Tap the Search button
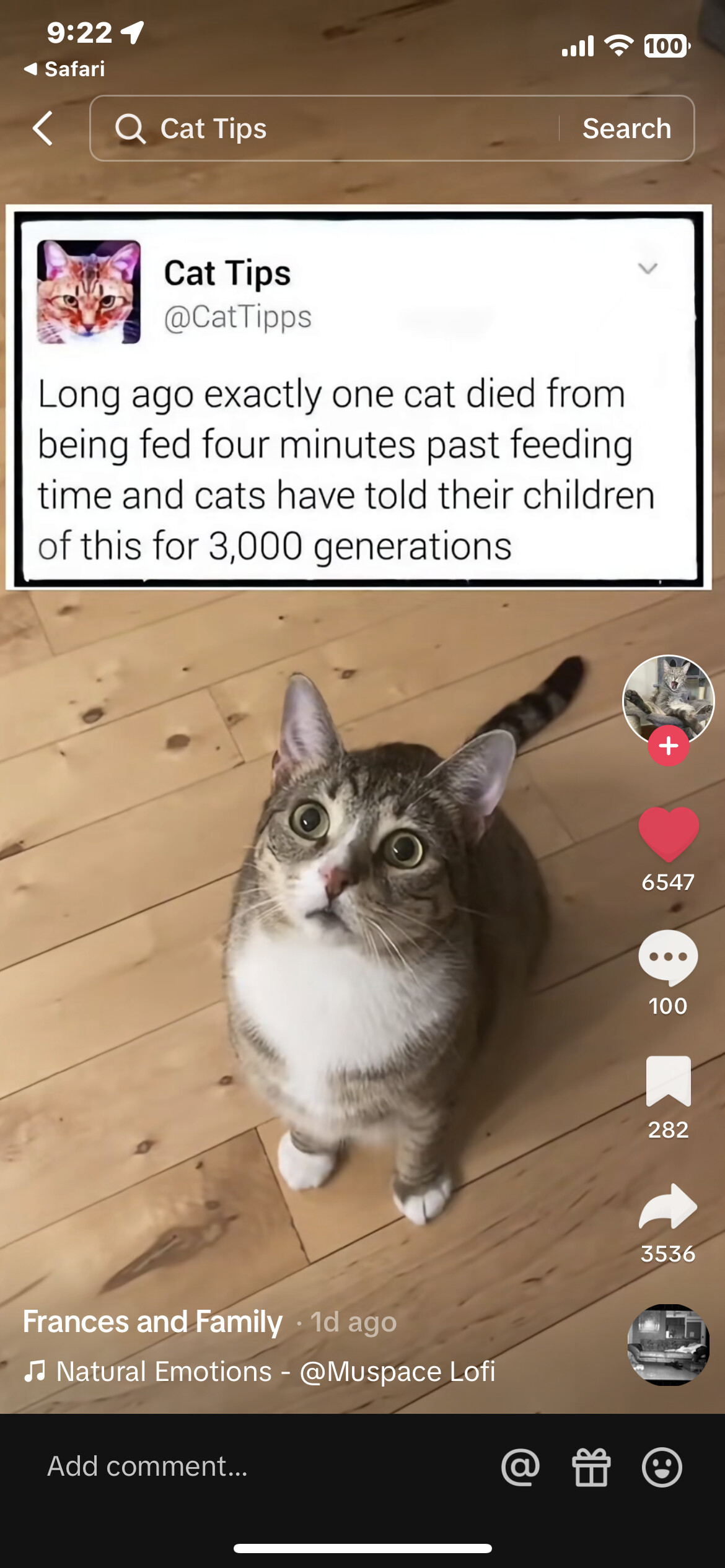Viewport: 725px width, 1568px height. tap(626, 129)
